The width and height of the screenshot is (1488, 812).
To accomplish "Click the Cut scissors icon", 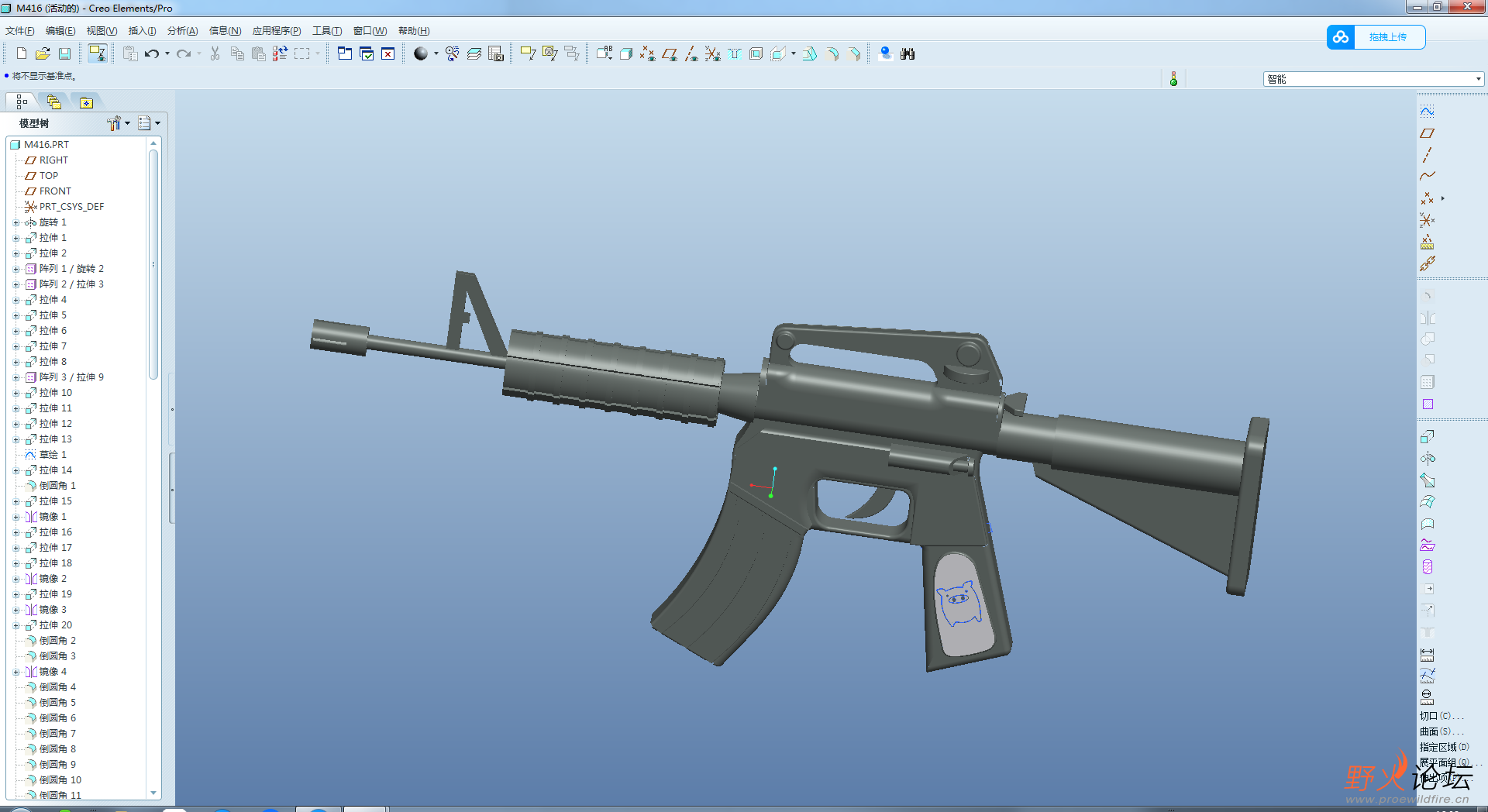I will coord(215,53).
